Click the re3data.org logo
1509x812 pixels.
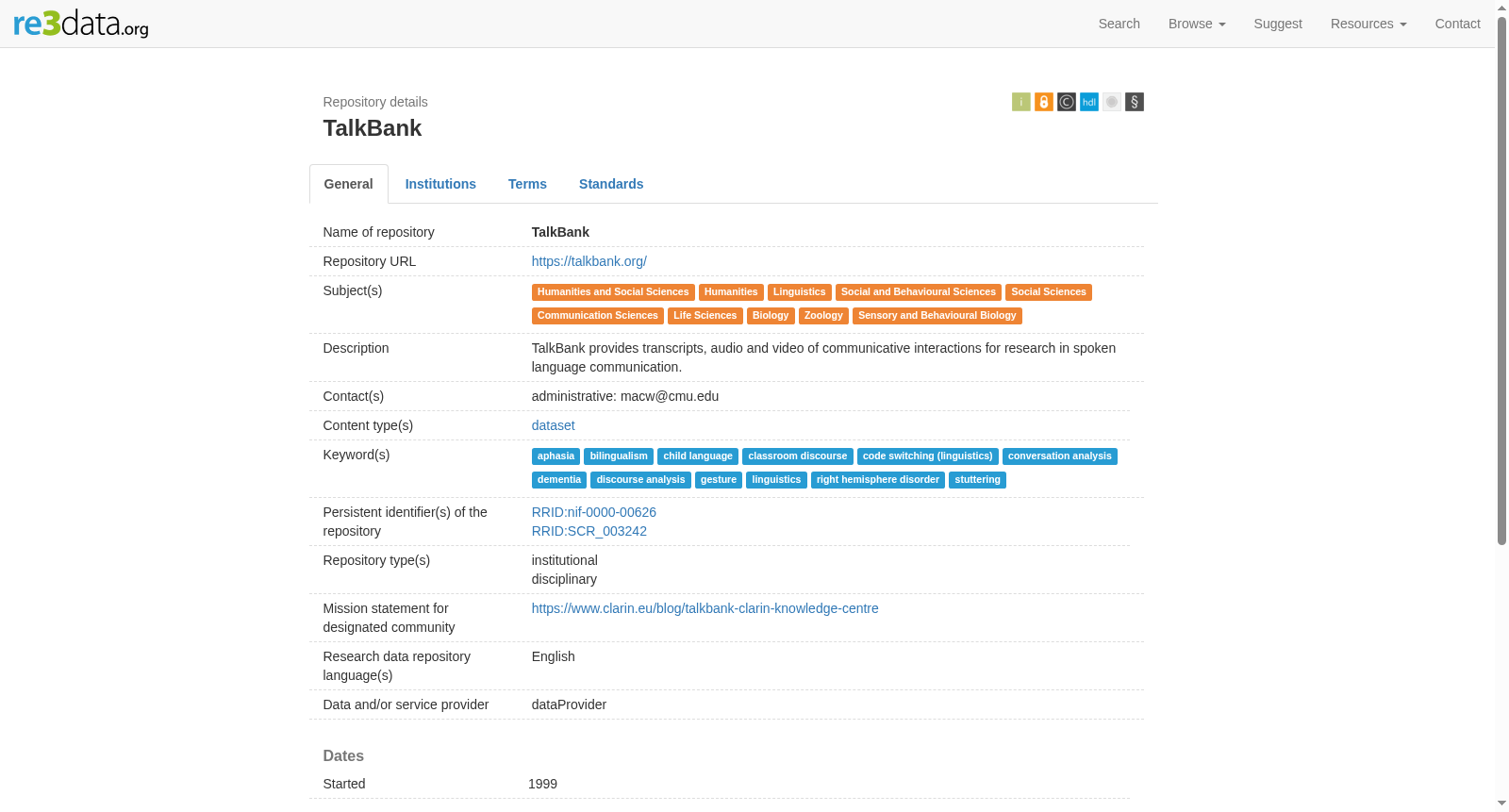[x=81, y=23]
